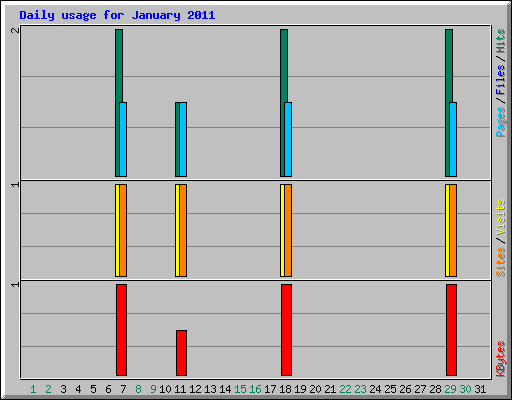Click day "10" on the date axis

click(x=165, y=389)
